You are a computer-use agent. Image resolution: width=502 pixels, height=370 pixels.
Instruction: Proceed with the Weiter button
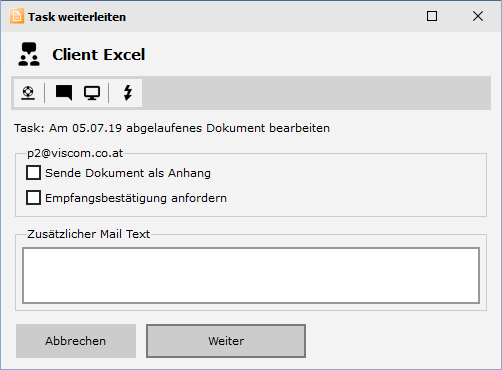[226, 341]
